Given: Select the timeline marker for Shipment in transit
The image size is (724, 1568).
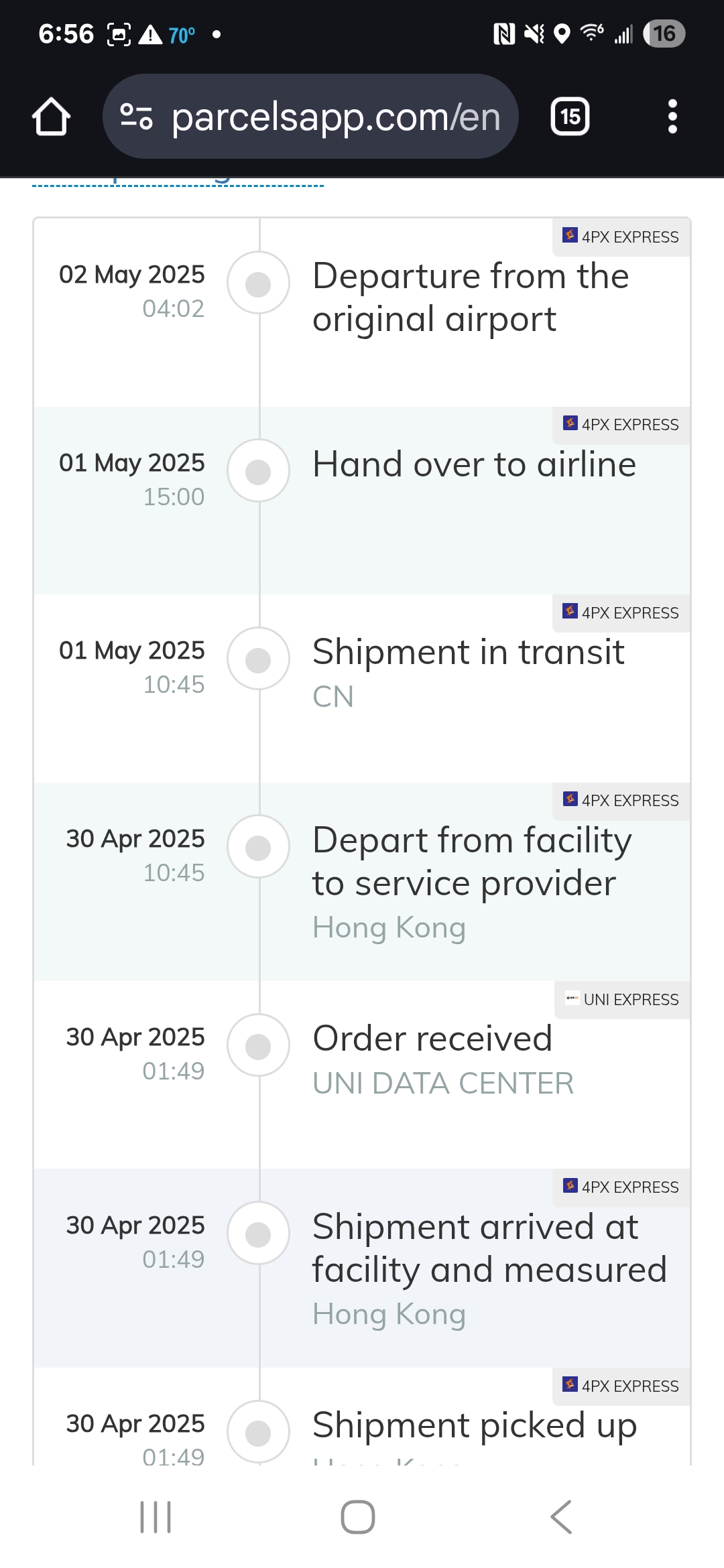Looking at the screenshot, I should [258, 659].
